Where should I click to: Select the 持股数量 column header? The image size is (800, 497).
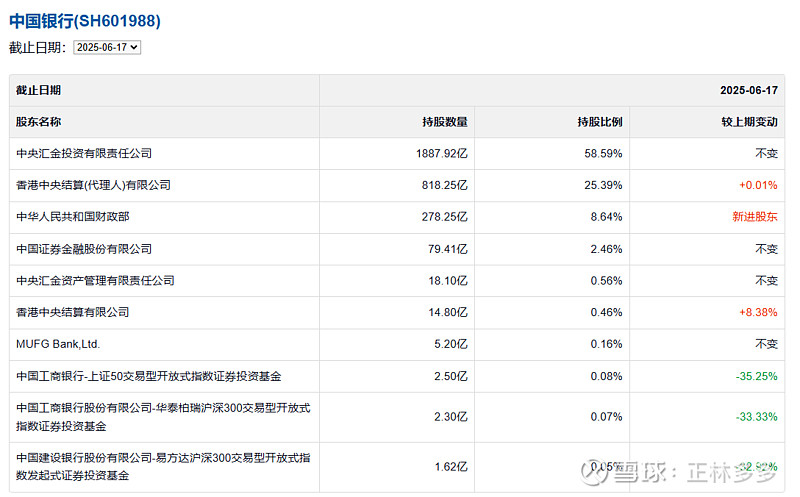click(x=445, y=122)
